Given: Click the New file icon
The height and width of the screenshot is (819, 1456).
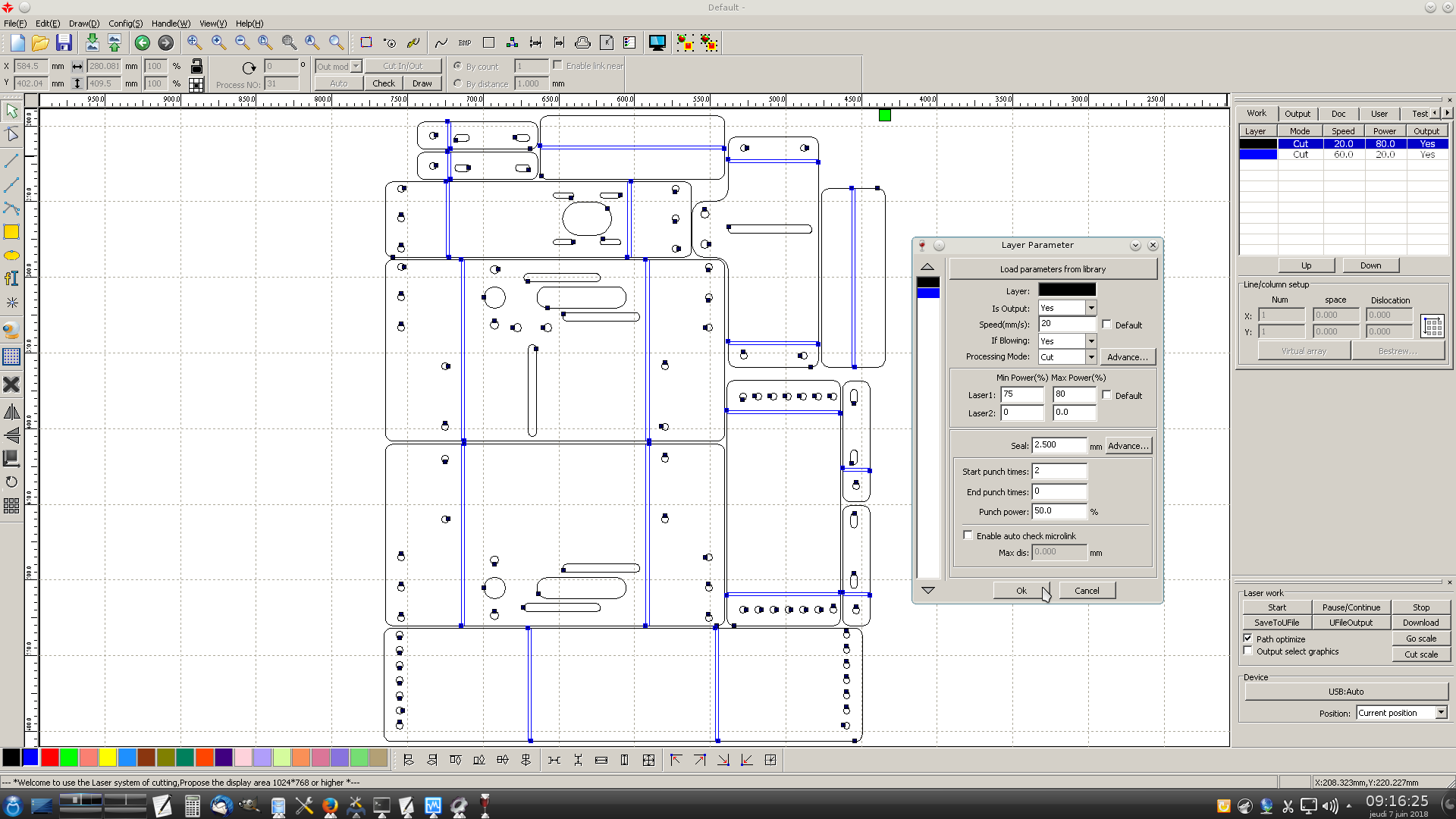Looking at the screenshot, I should [17, 43].
